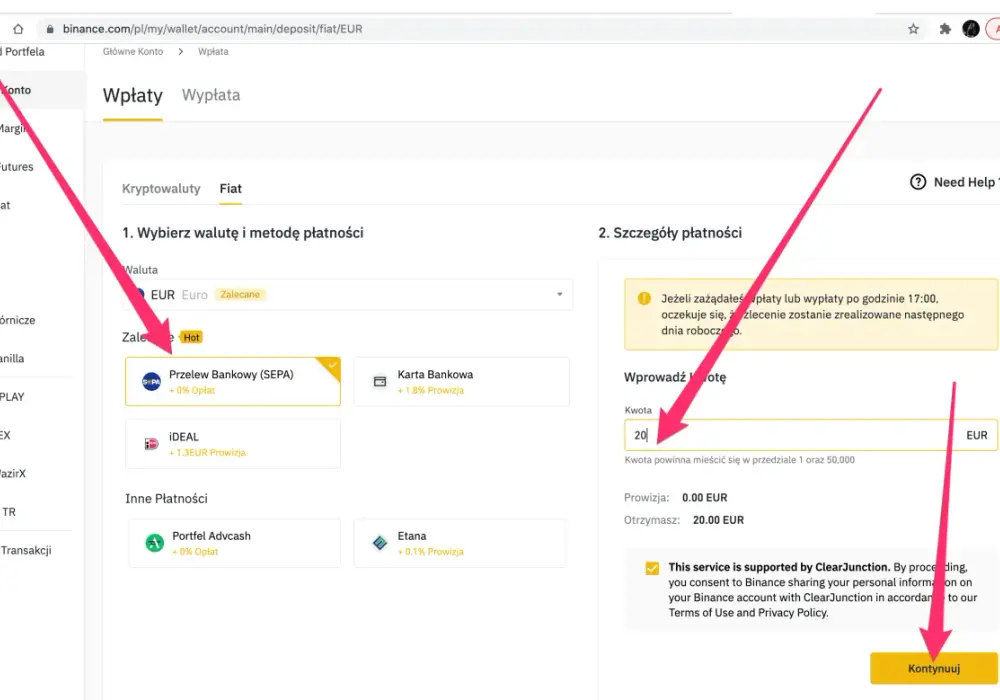Screen dimensions: 1000x700
Task: Choose the iDEAL payment option
Action: [x=233, y=444]
